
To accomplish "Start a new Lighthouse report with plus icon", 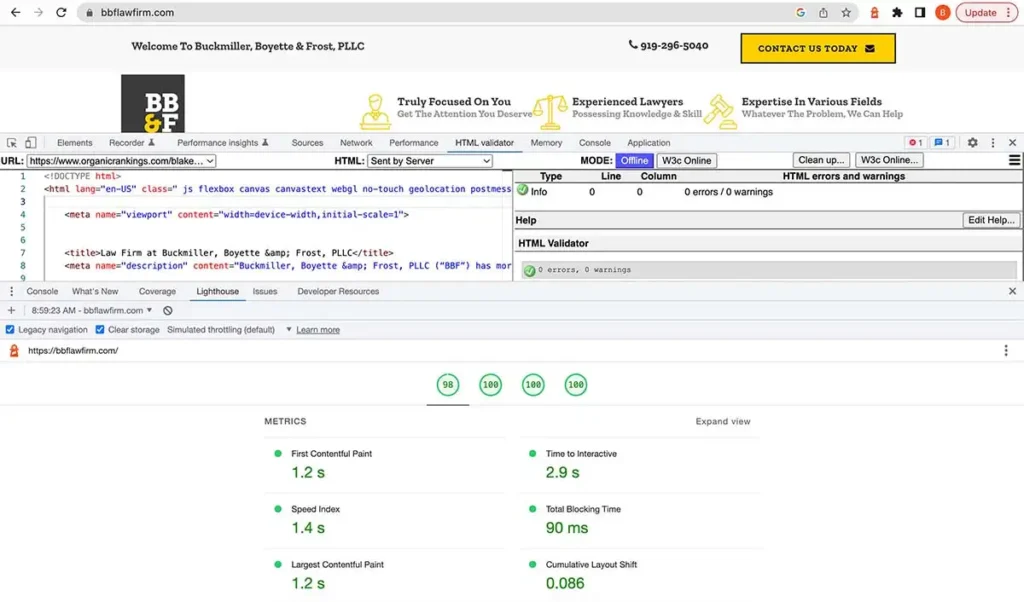I will click(x=11, y=311).
